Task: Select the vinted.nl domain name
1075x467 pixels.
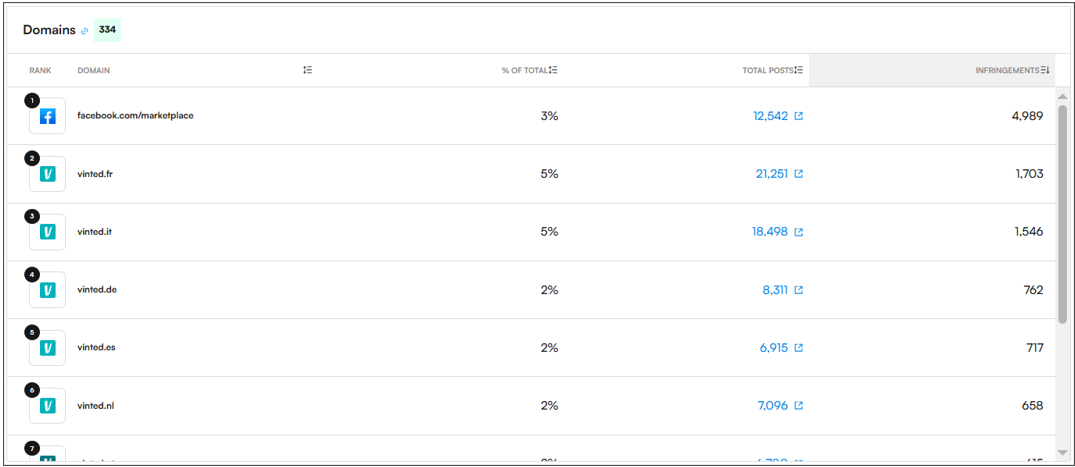Action: 95,405
